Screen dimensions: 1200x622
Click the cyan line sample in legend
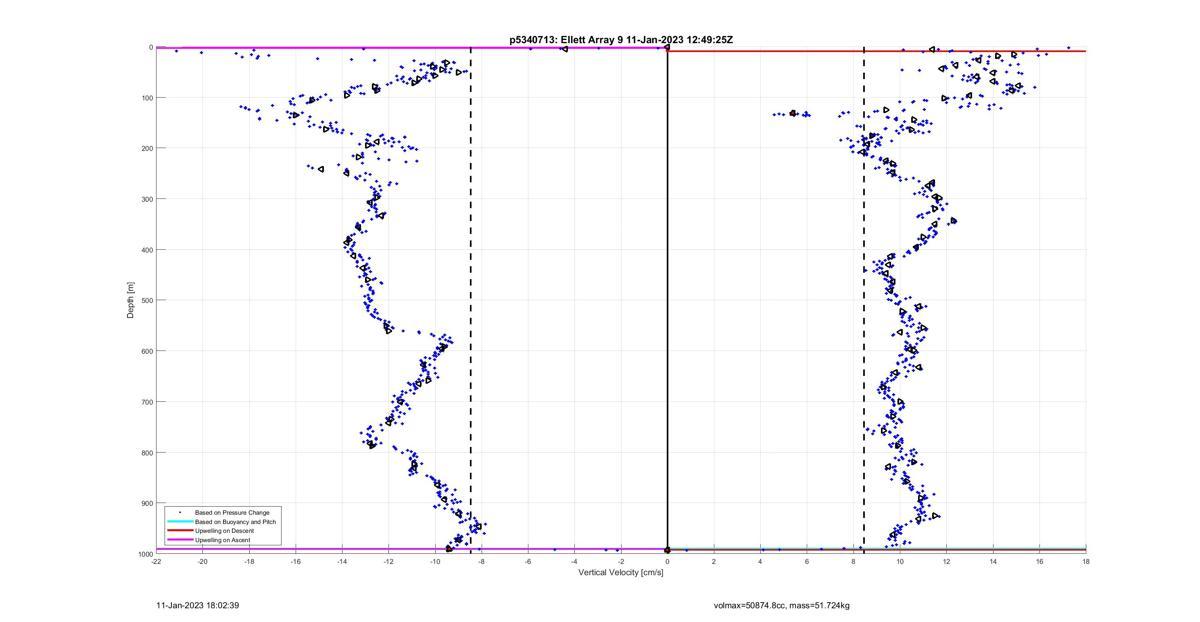click(179, 521)
